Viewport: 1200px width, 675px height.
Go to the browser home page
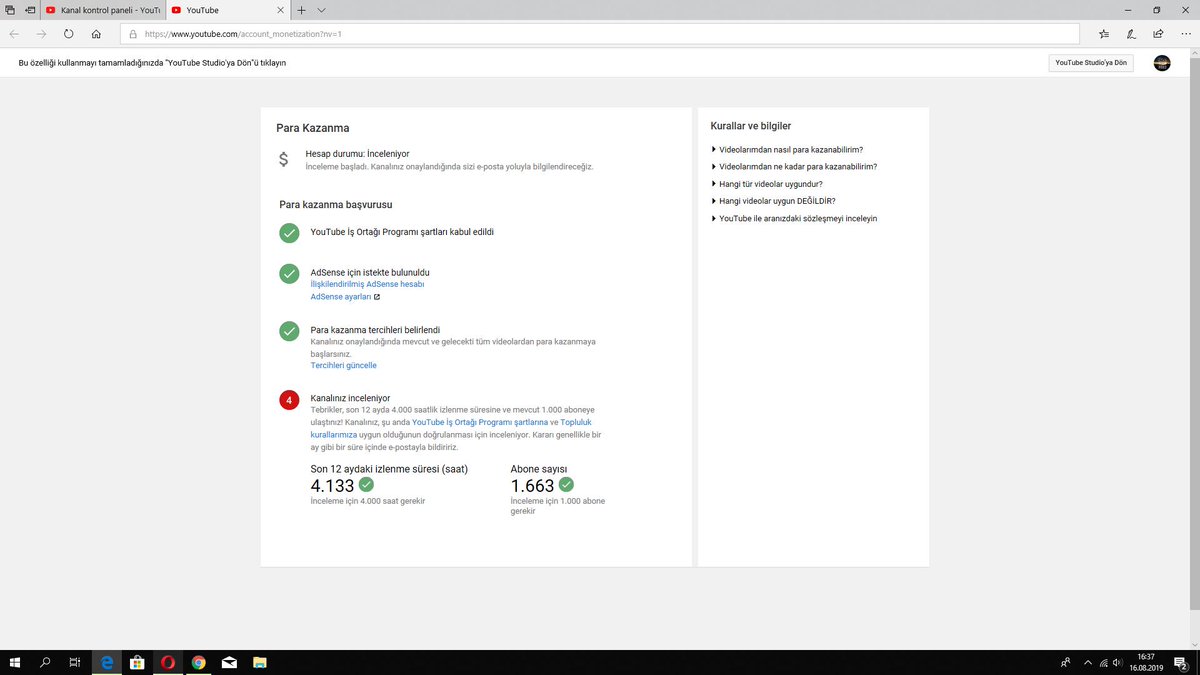tap(96, 33)
